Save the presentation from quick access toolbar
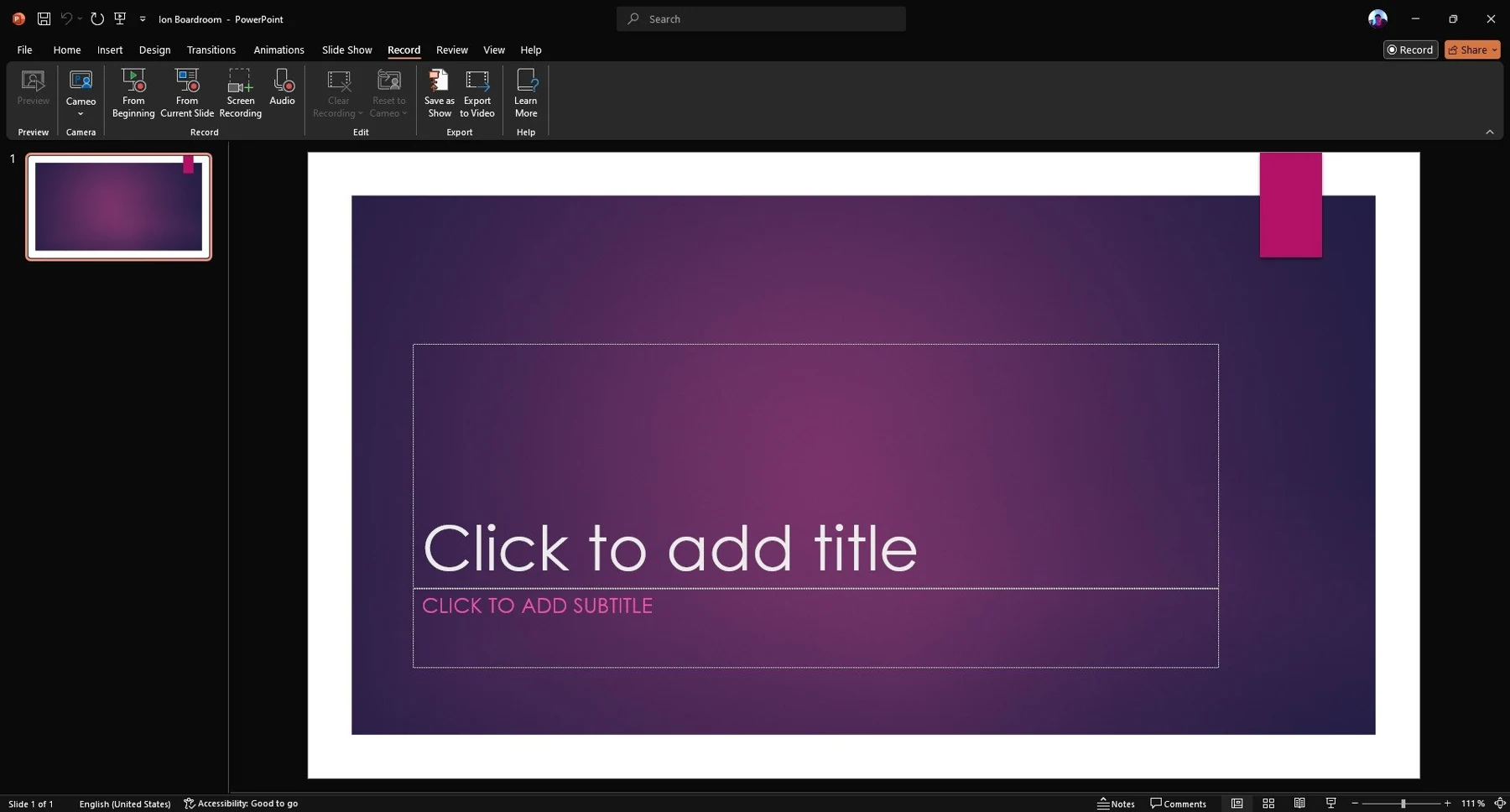The image size is (1510, 812). coord(44,18)
